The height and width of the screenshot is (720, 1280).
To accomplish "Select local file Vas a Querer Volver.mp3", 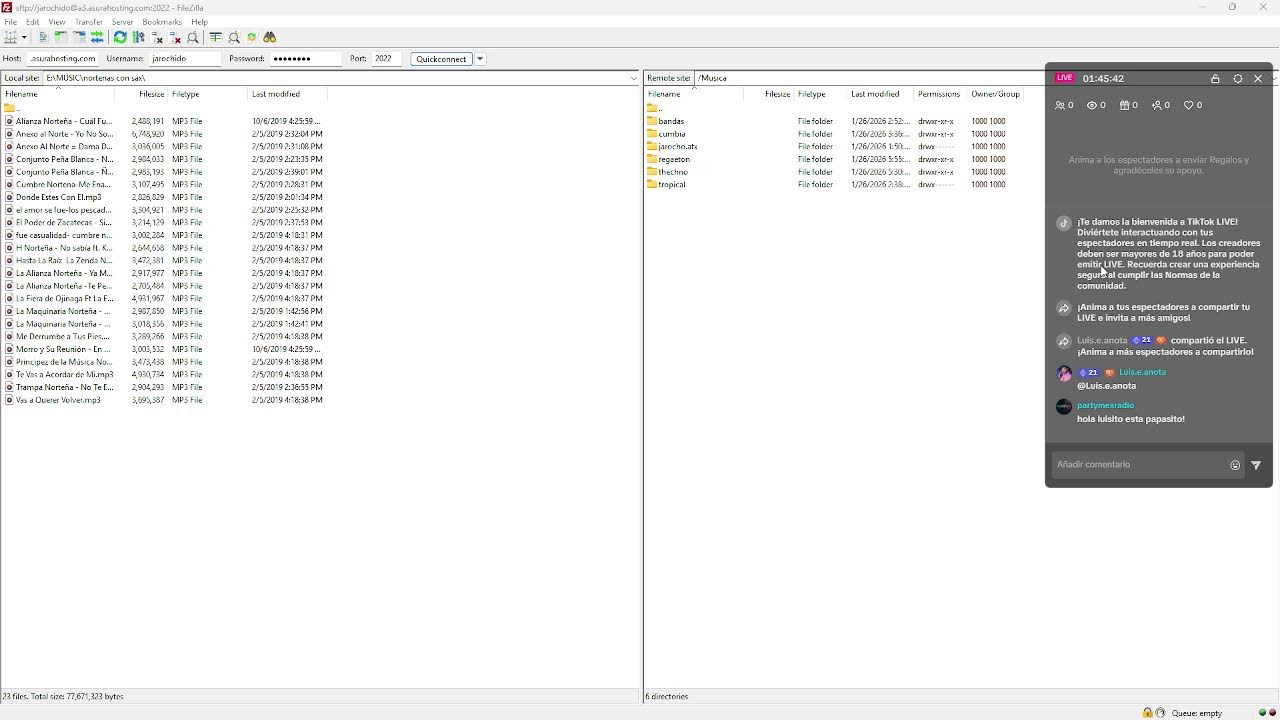I will coord(58,400).
